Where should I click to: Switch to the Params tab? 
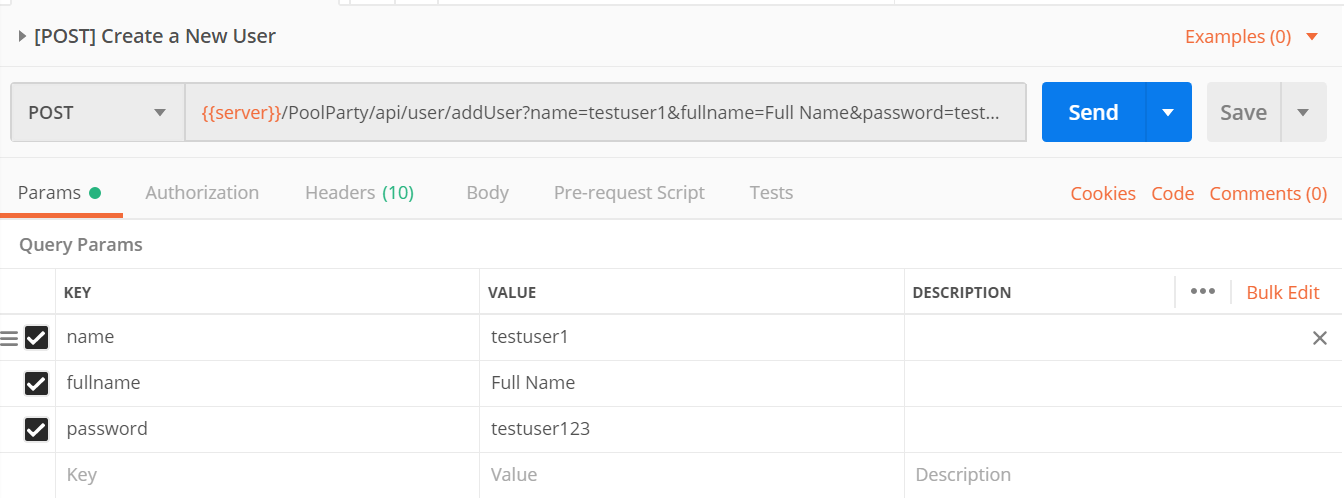point(59,193)
